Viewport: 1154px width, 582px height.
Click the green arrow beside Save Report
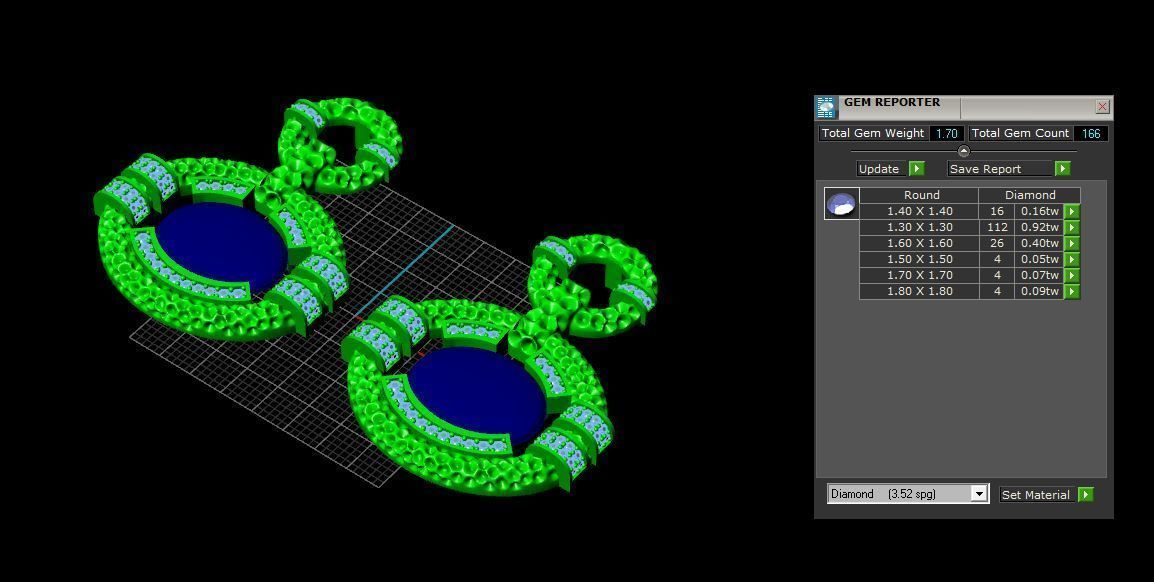click(1062, 168)
